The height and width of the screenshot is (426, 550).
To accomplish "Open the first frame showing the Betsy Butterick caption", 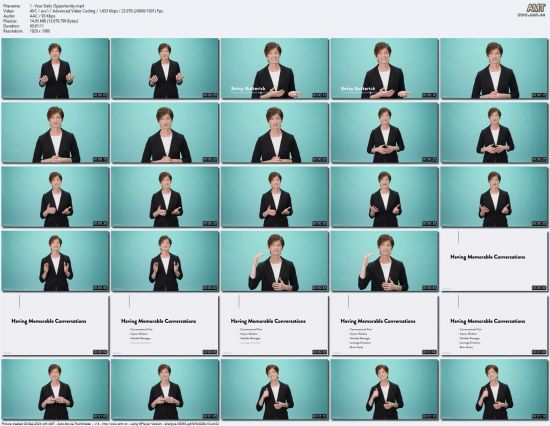I will (275, 68).
